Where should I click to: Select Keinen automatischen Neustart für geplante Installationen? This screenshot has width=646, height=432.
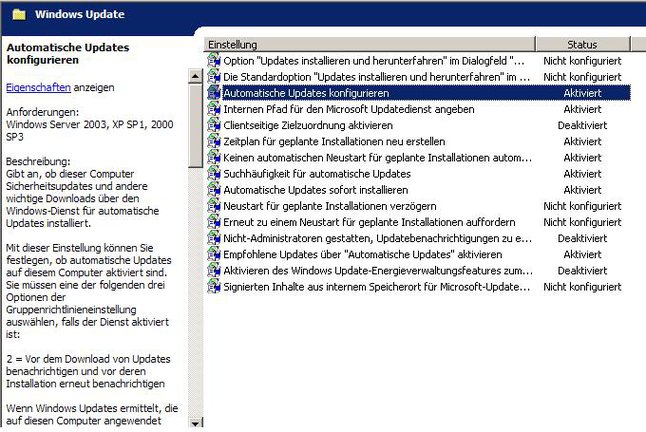tap(377, 158)
